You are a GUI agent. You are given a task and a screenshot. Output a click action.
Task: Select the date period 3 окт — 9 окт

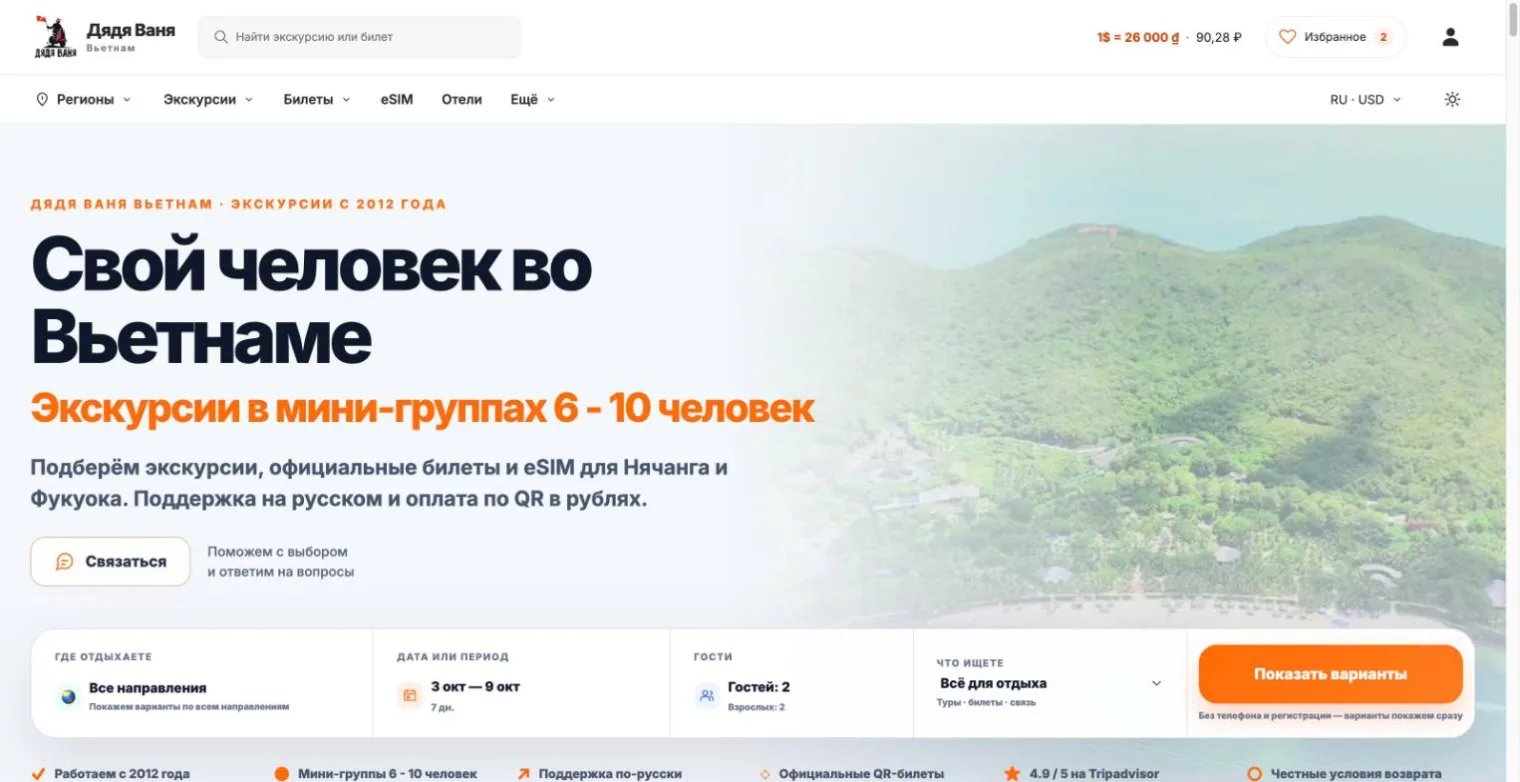coord(521,684)
